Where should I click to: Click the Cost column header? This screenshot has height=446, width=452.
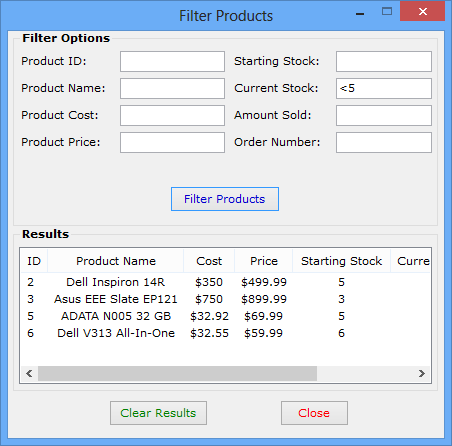tap(209, 261)
